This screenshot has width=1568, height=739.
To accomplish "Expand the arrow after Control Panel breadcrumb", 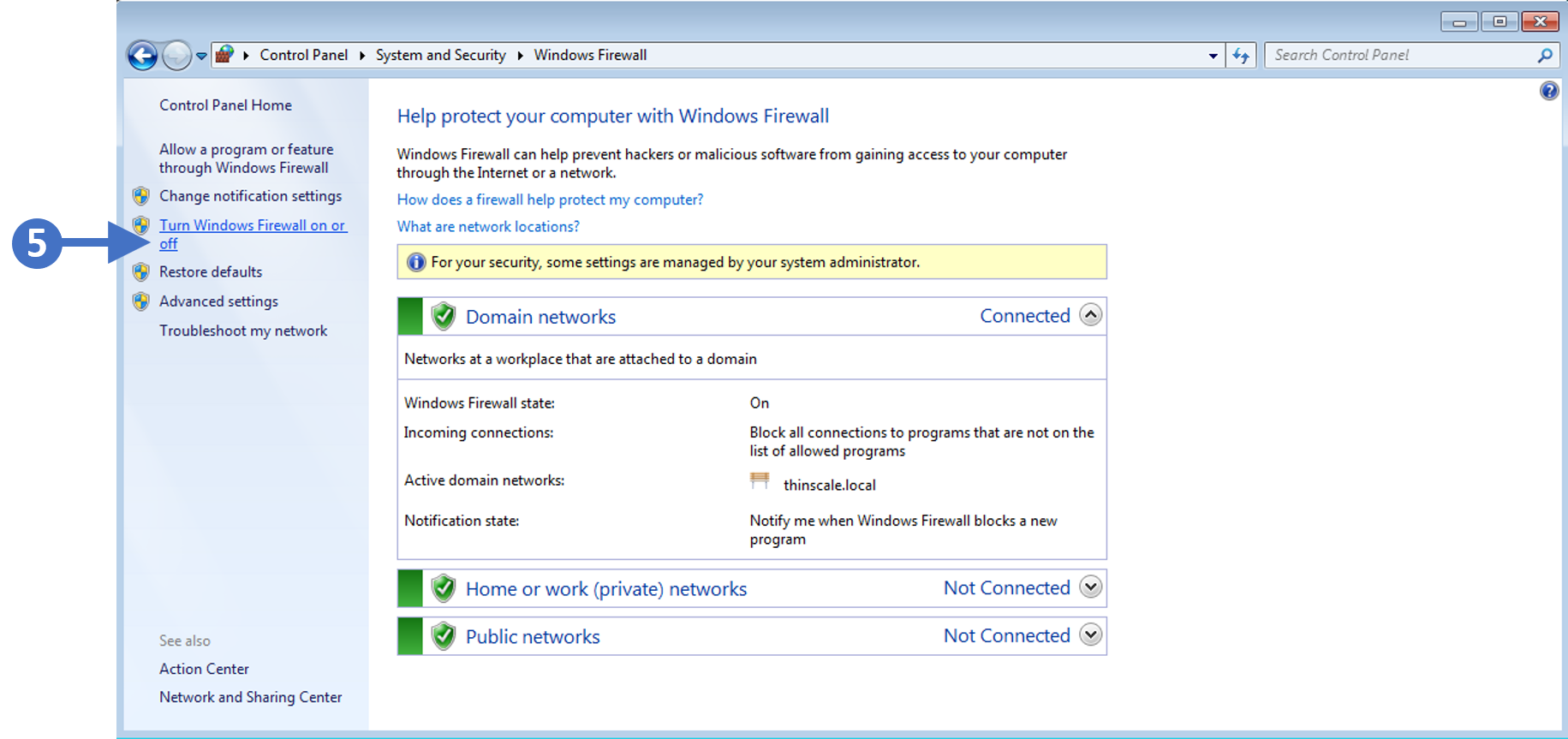I will coord(362,56).
